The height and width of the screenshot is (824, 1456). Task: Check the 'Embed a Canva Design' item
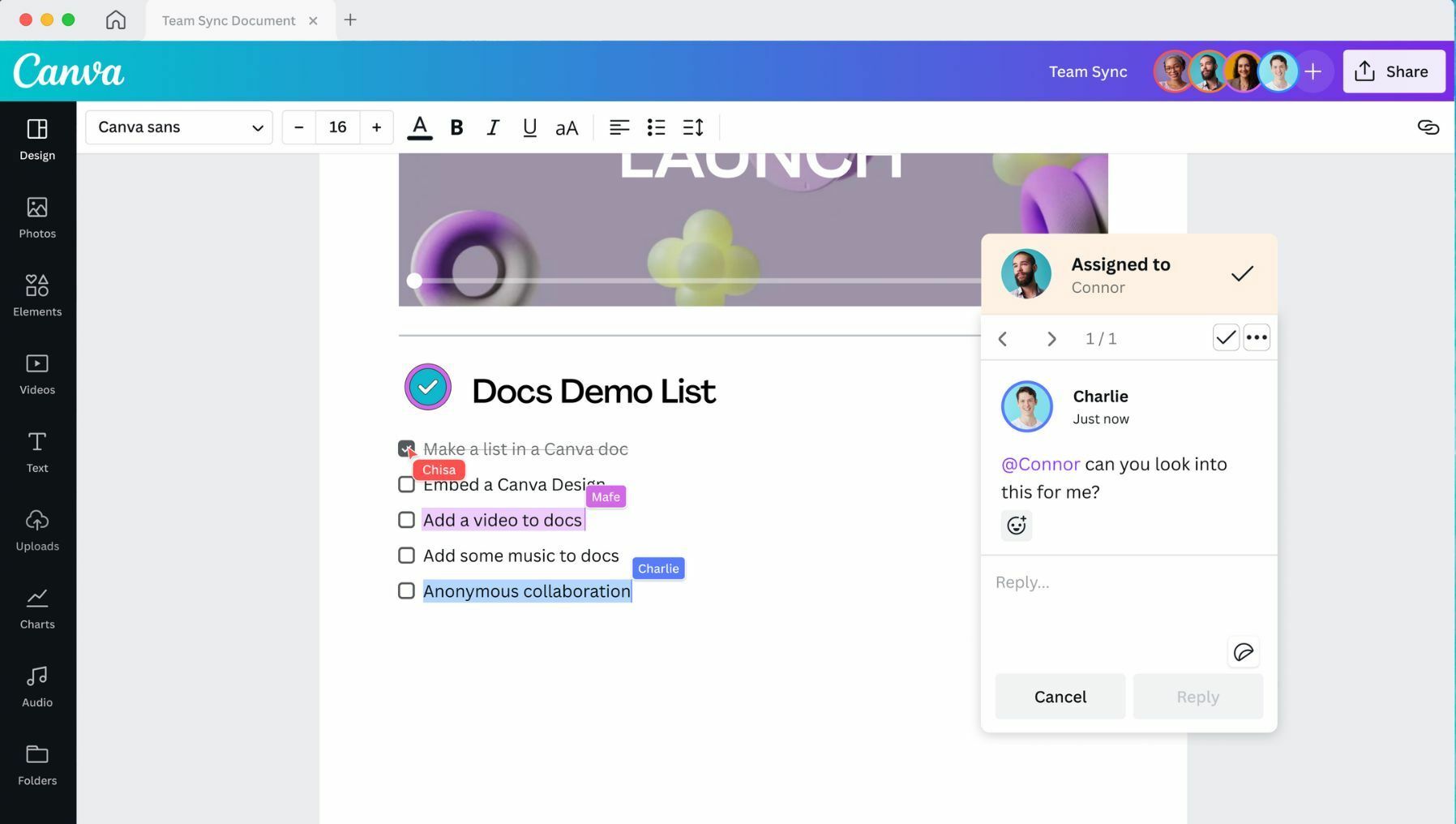(406, 484)
